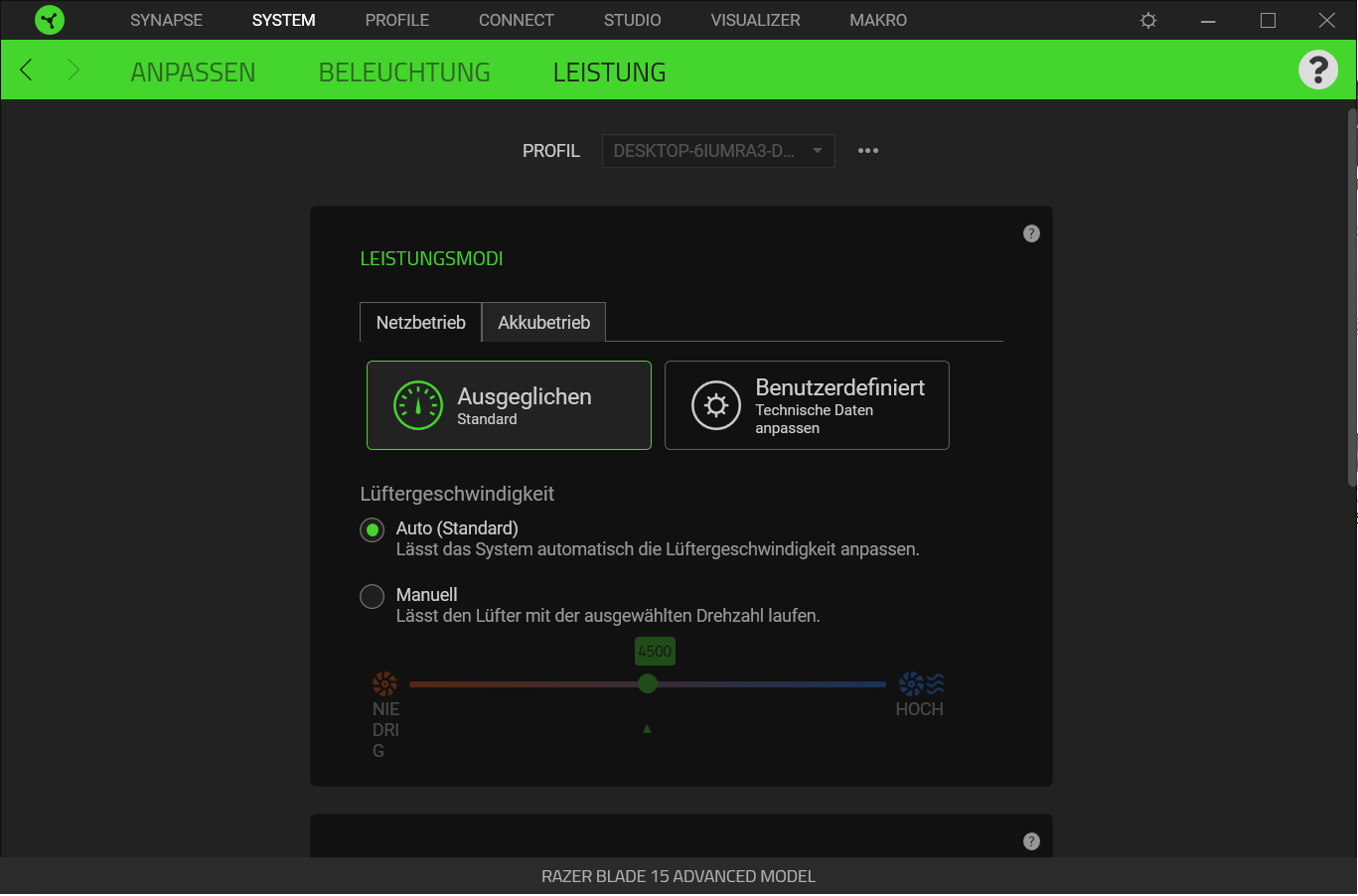Click the low fan speed icon above NIEDRIG
The width and height of the screenshot is (1358, 896).
coord(384,683)
